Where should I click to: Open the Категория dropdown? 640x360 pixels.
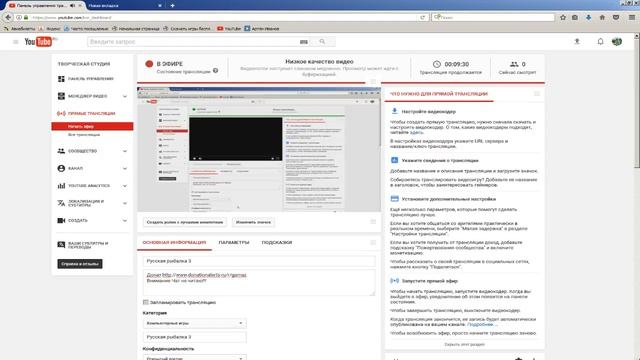195,323
